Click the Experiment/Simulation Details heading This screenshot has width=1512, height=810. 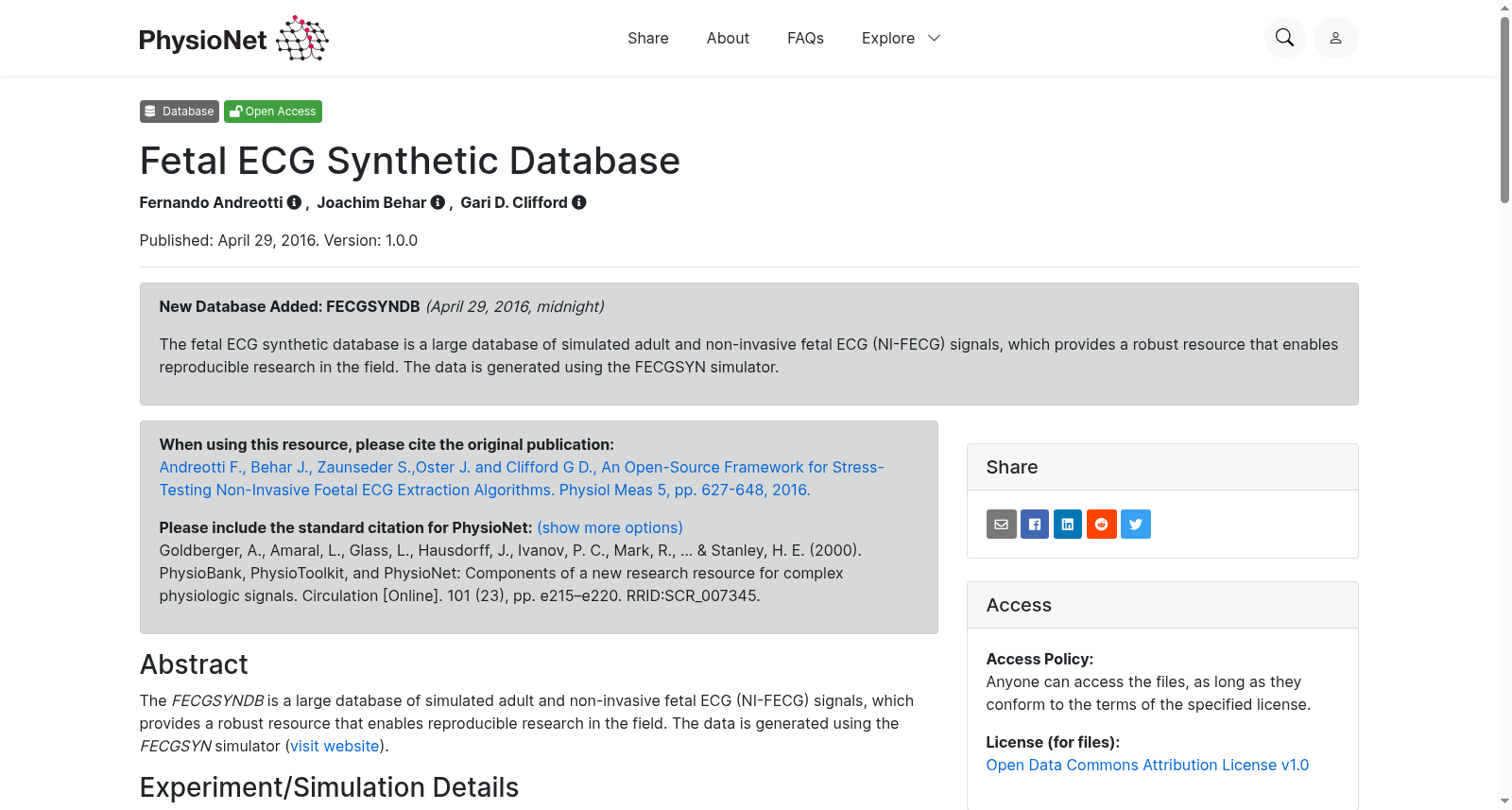point(329,787)
